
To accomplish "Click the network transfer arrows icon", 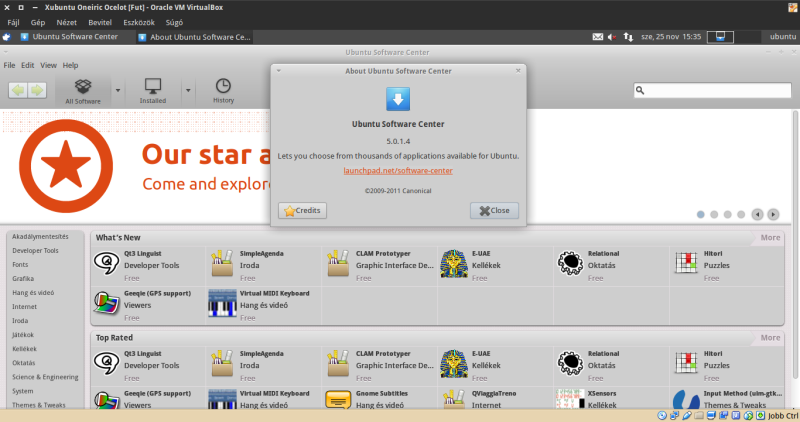I will (x=628, y=37).
